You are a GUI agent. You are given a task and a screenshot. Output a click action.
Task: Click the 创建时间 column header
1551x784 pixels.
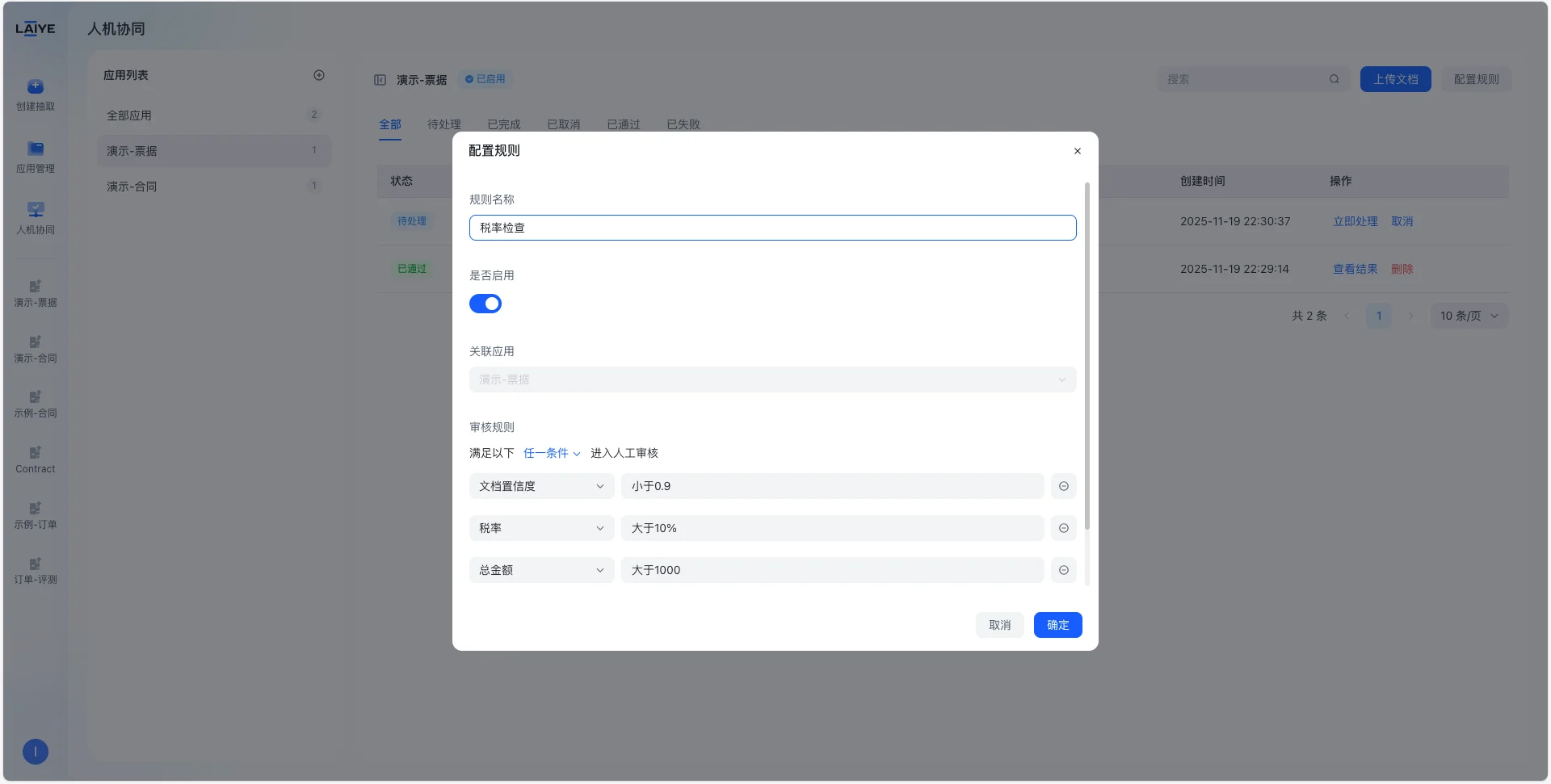tap(1203, 181)
